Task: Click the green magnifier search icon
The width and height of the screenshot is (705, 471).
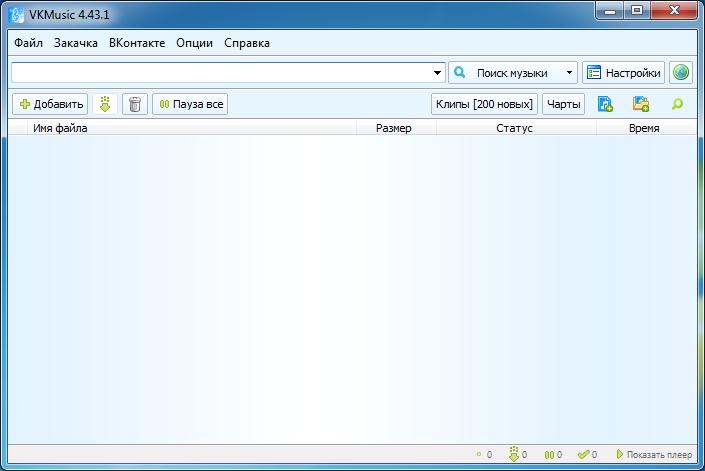Action: (677, 104)
